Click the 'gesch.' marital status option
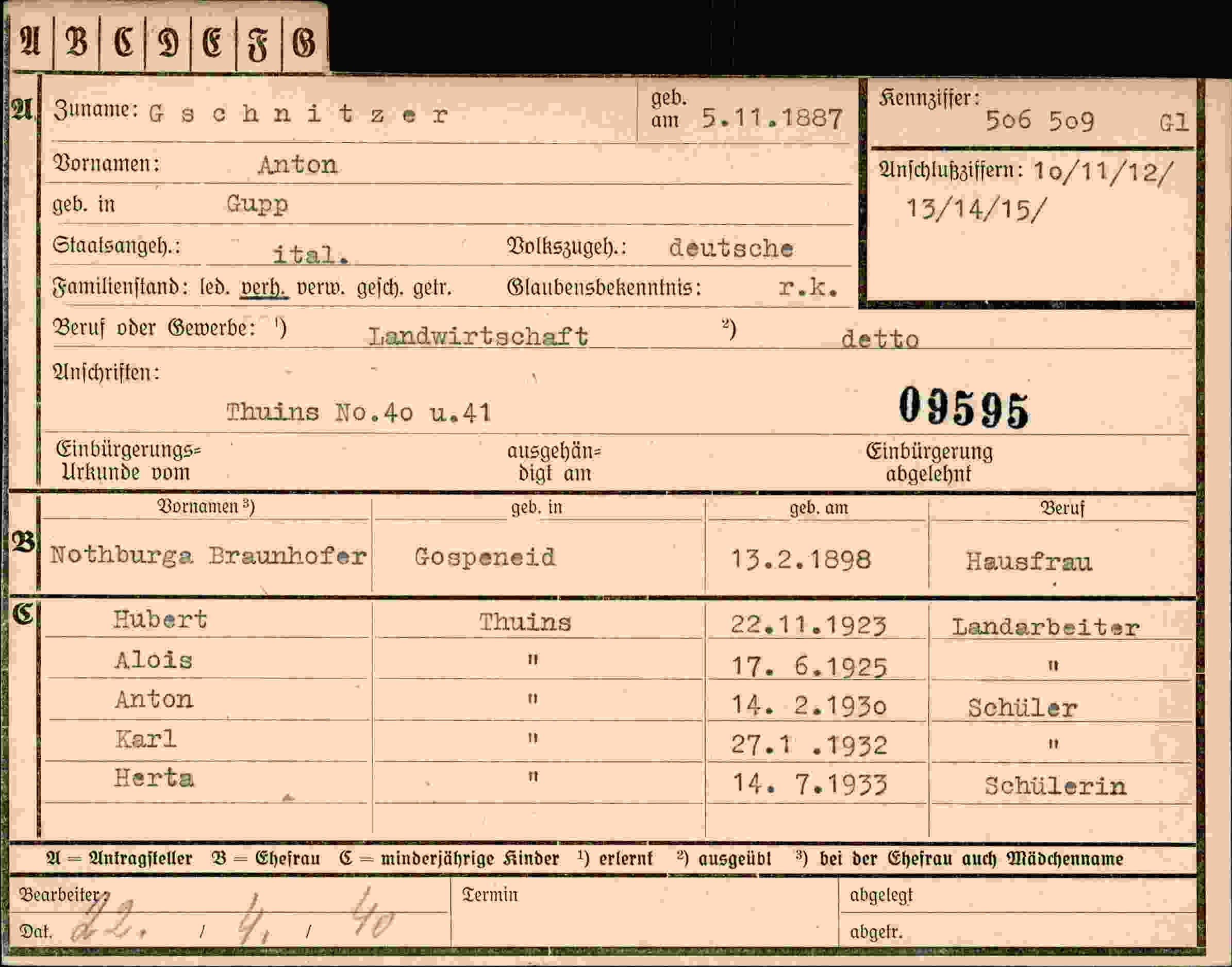The image size is (1232, 967). point(380,289)
